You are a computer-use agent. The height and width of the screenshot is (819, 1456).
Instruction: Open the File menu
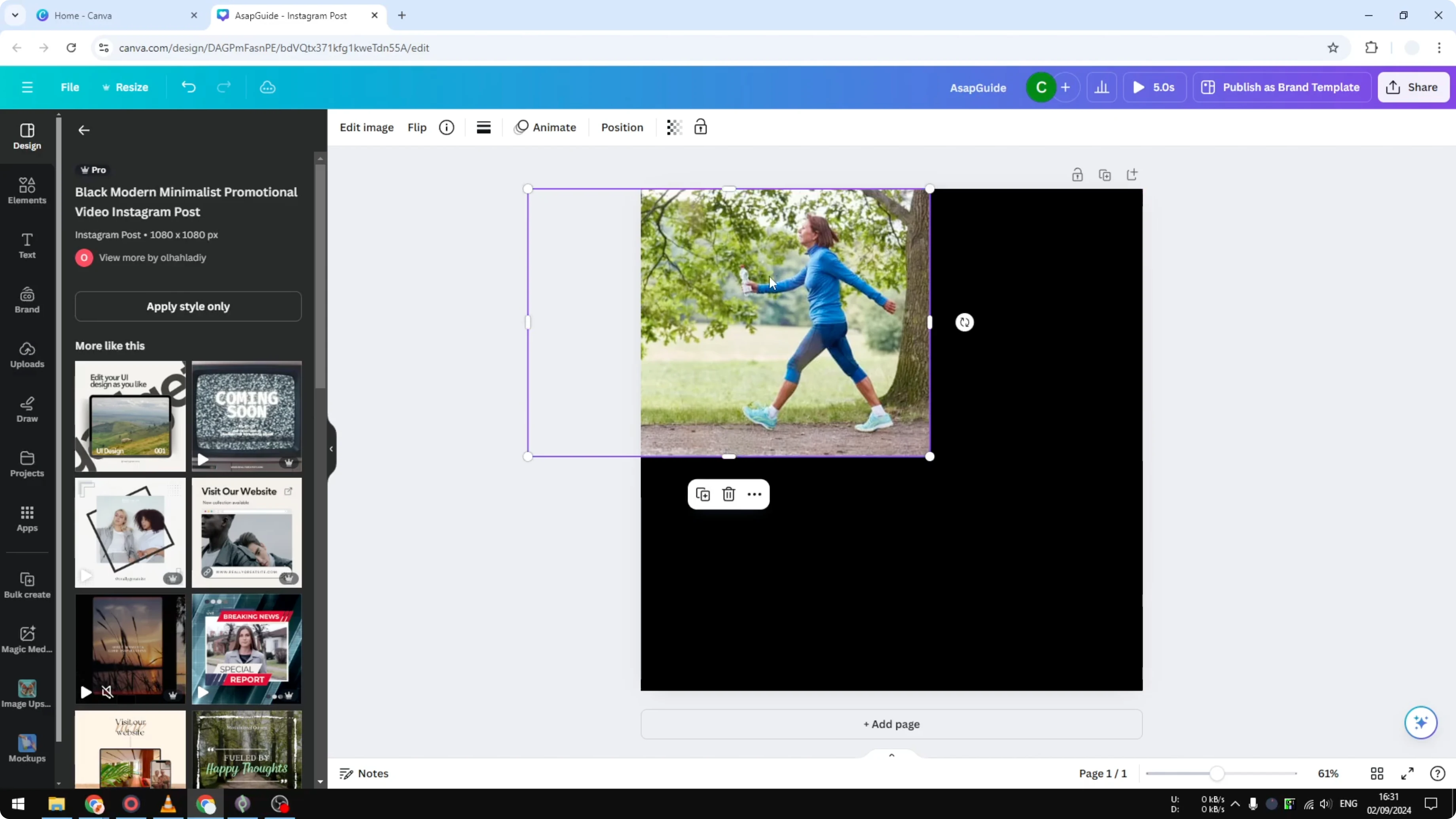click(x=70, y=87)
